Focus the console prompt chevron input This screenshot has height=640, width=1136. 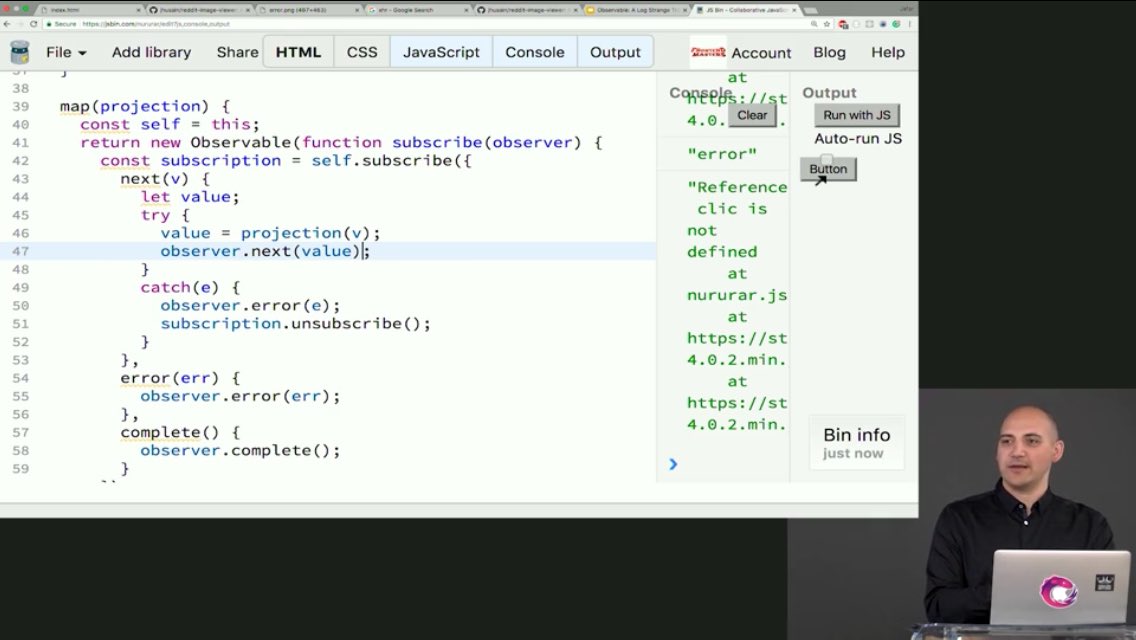tap(673, 464)
